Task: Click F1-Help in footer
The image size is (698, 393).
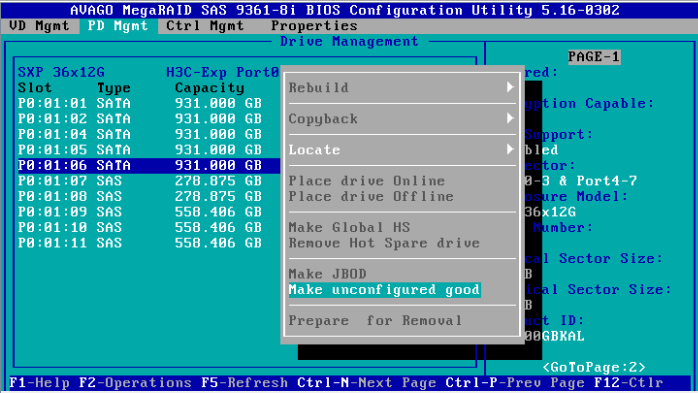Action: click(39, 383)
